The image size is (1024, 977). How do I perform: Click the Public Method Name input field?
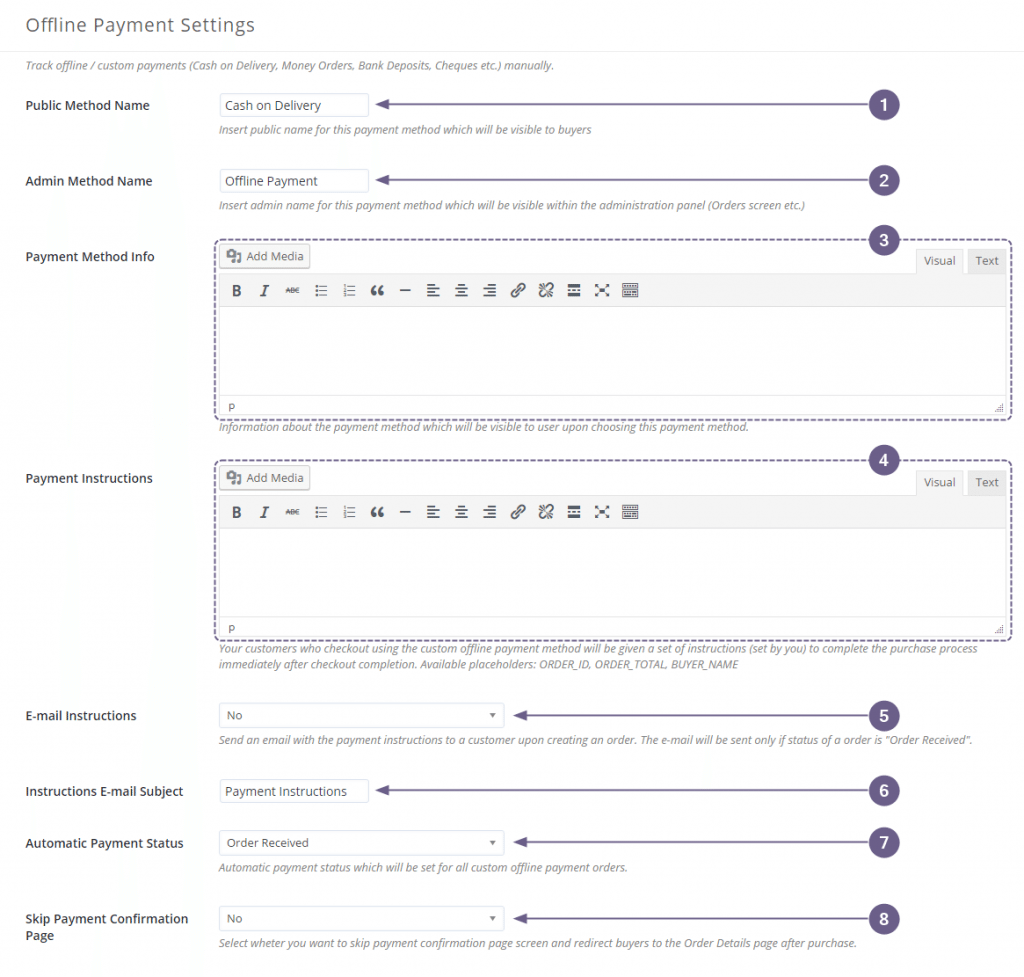293,104
